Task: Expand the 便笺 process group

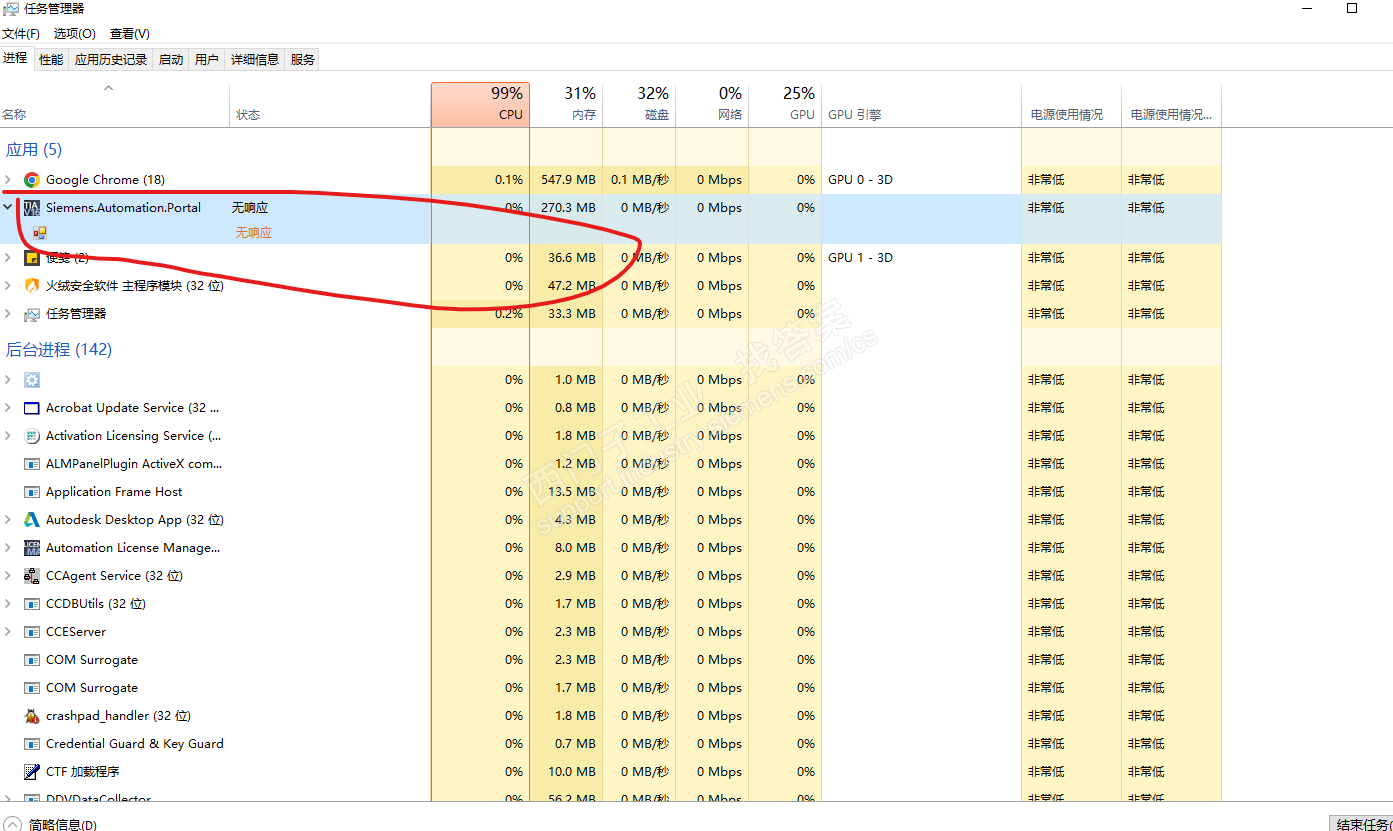Action: [9, 258]
